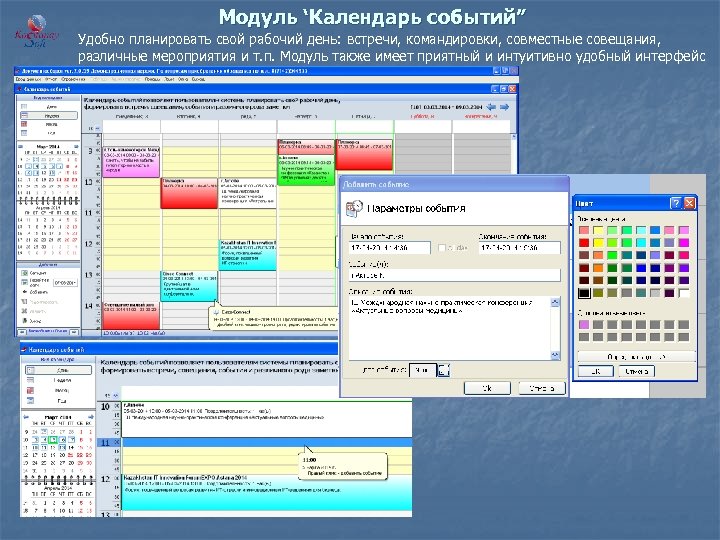Toggle all-day checkbox in event dialog

coord(442,248)
